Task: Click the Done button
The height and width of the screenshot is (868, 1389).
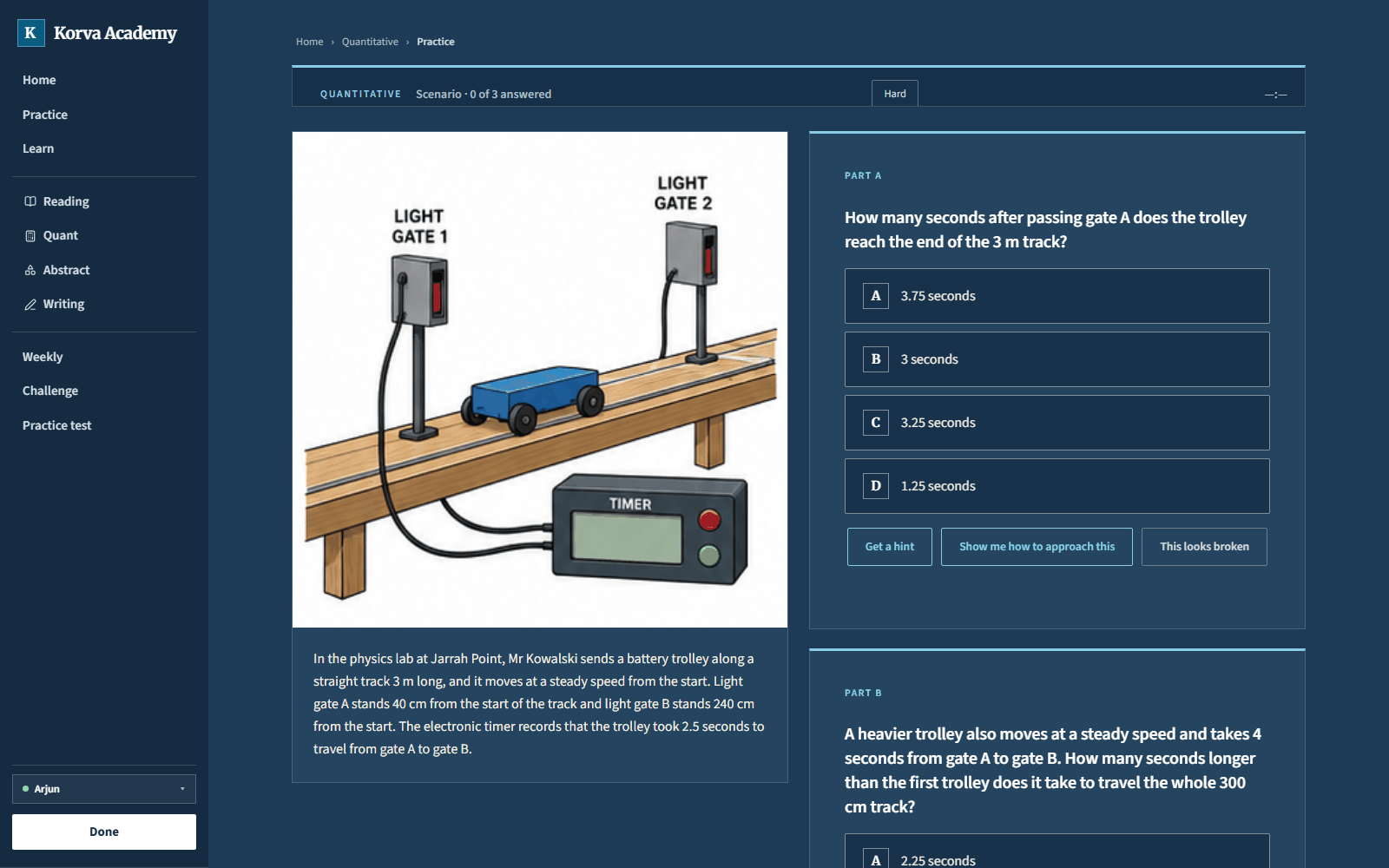Action: [x=104, y=832]
